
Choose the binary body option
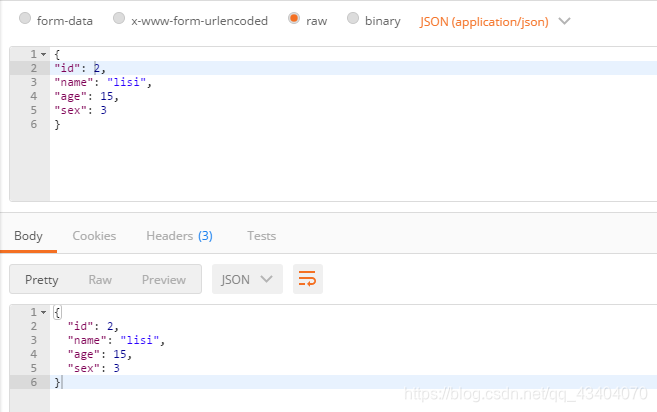click(353, 18)
